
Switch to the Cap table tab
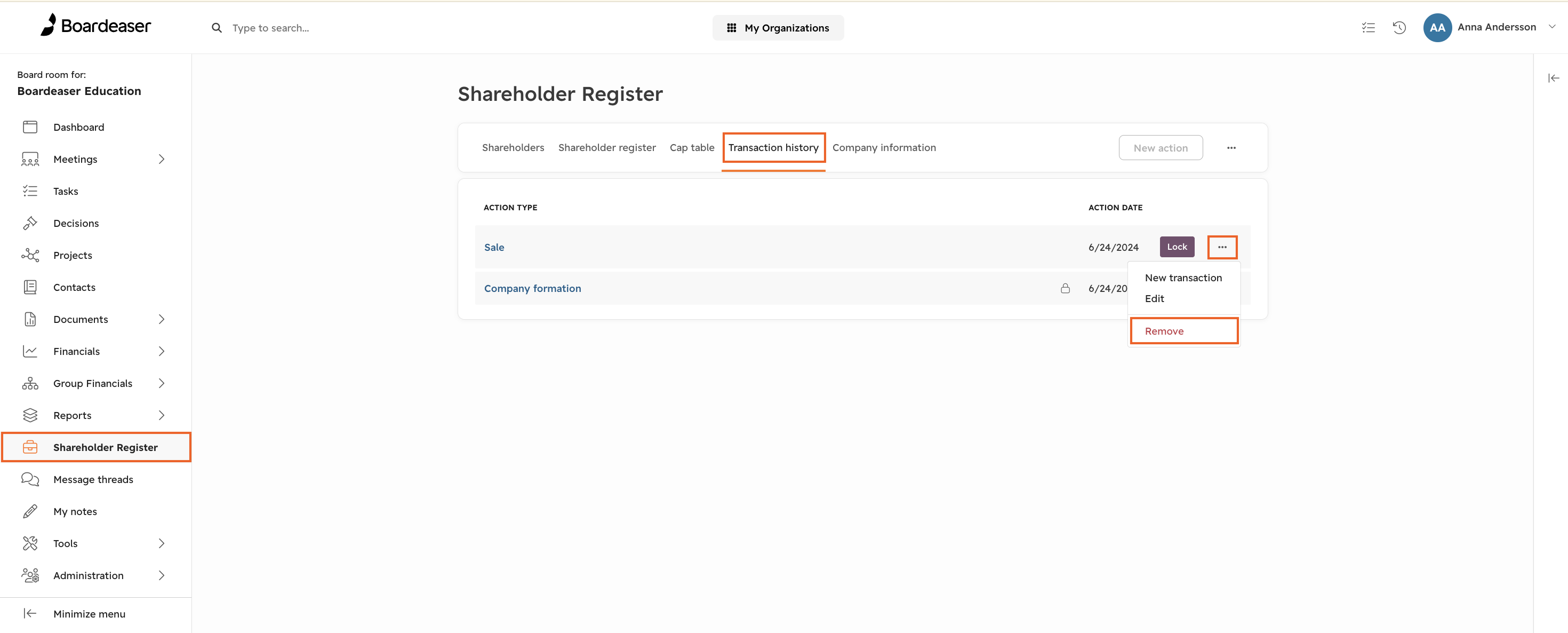[x=692, y=147]
